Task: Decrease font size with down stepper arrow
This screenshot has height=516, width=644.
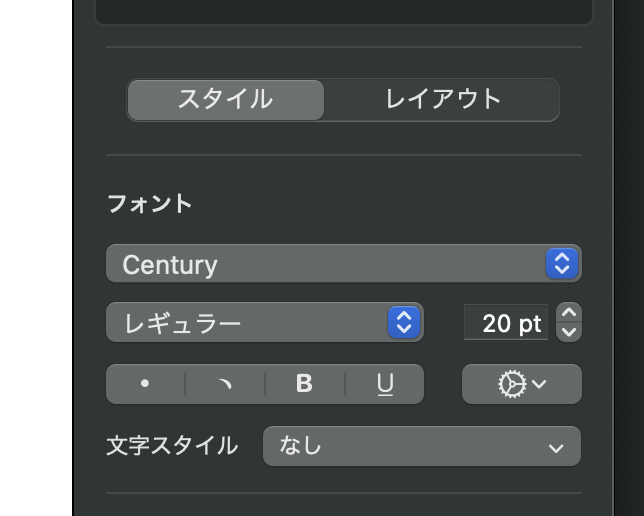Action: coord(569,331)
